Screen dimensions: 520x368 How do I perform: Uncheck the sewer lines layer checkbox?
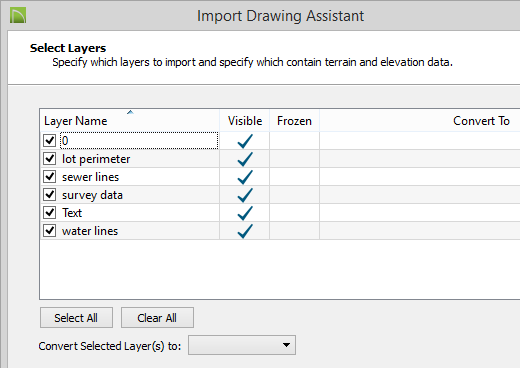[49, 176]
